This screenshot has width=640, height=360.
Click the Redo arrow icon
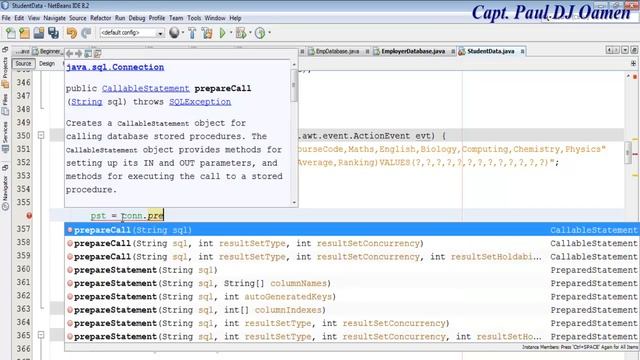click(86, 33)
